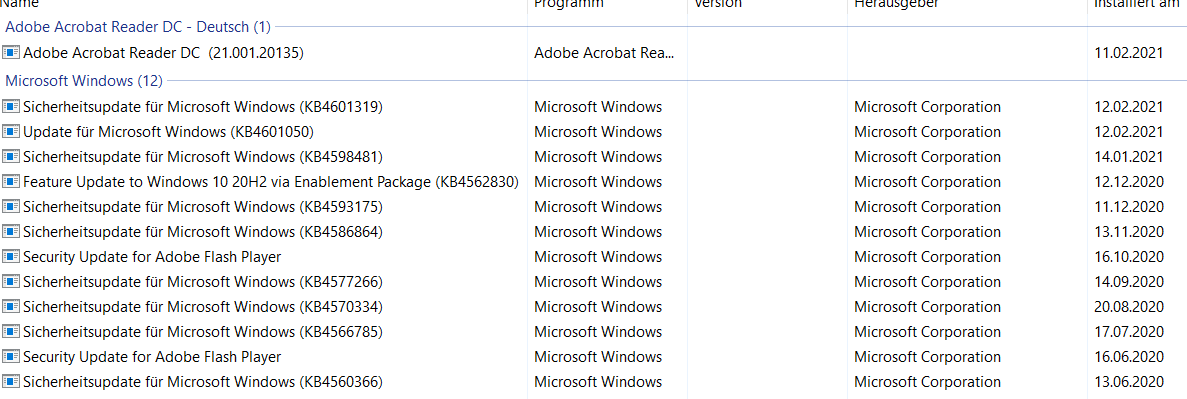Sort by the Herausgeber column header
Image resolution: width=1187 pixels, height=399 pixels.
click(x=896, y=5)
